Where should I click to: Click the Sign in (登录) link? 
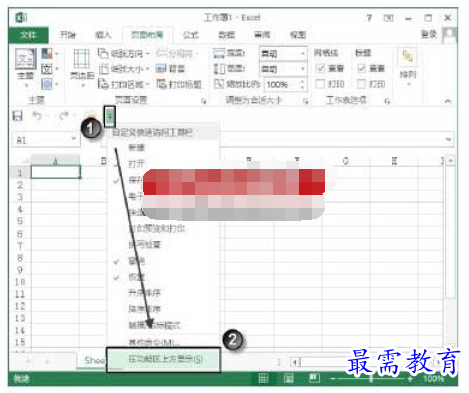429,34
